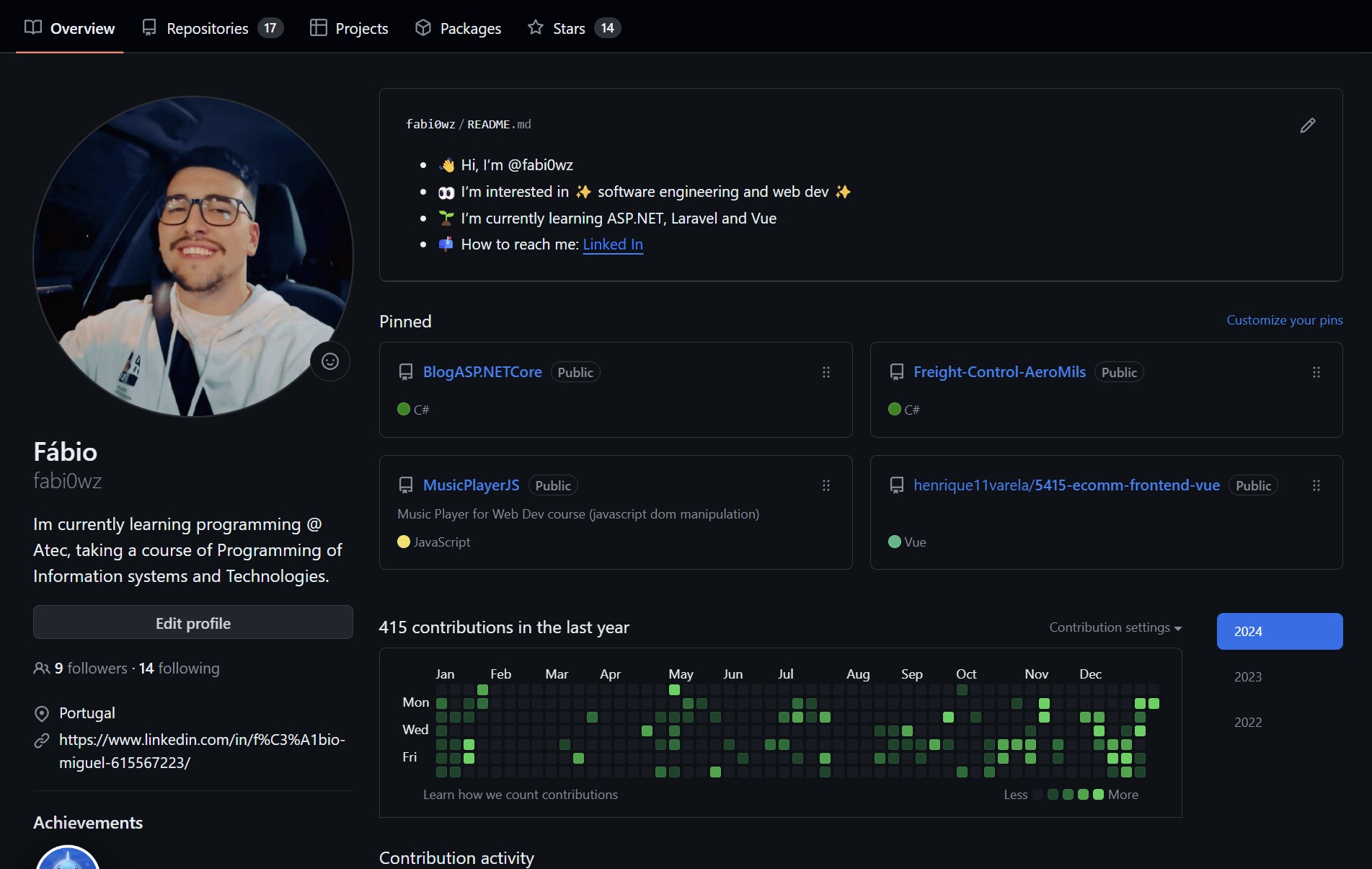Viewport: 1372px width, 869px height.
Task: Click the smiley set status icon
Action: pos(330,361)
